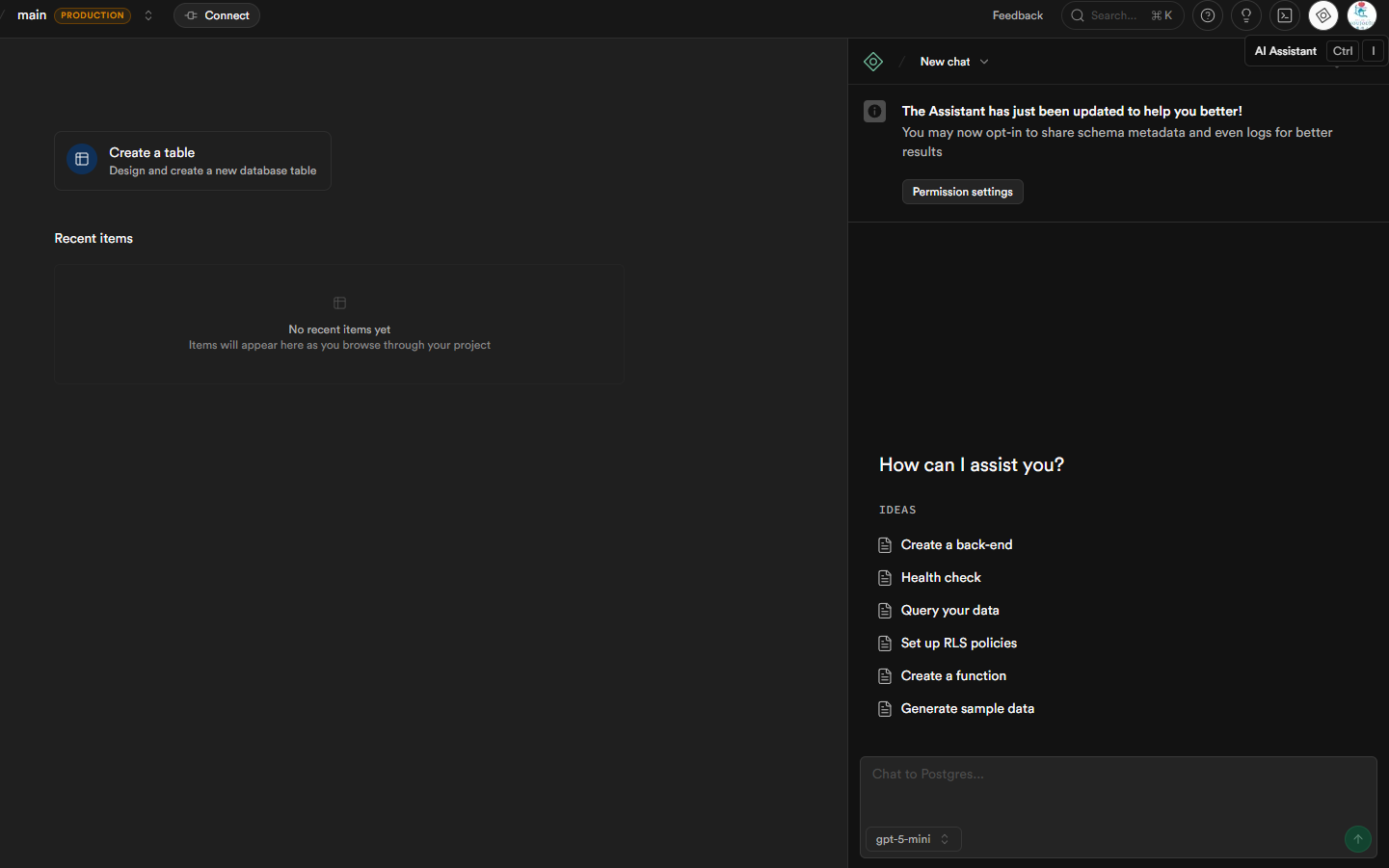The image size is (1389, 868).
Task: Click the Assistant logo in chat header
Action: coord(873,62)
